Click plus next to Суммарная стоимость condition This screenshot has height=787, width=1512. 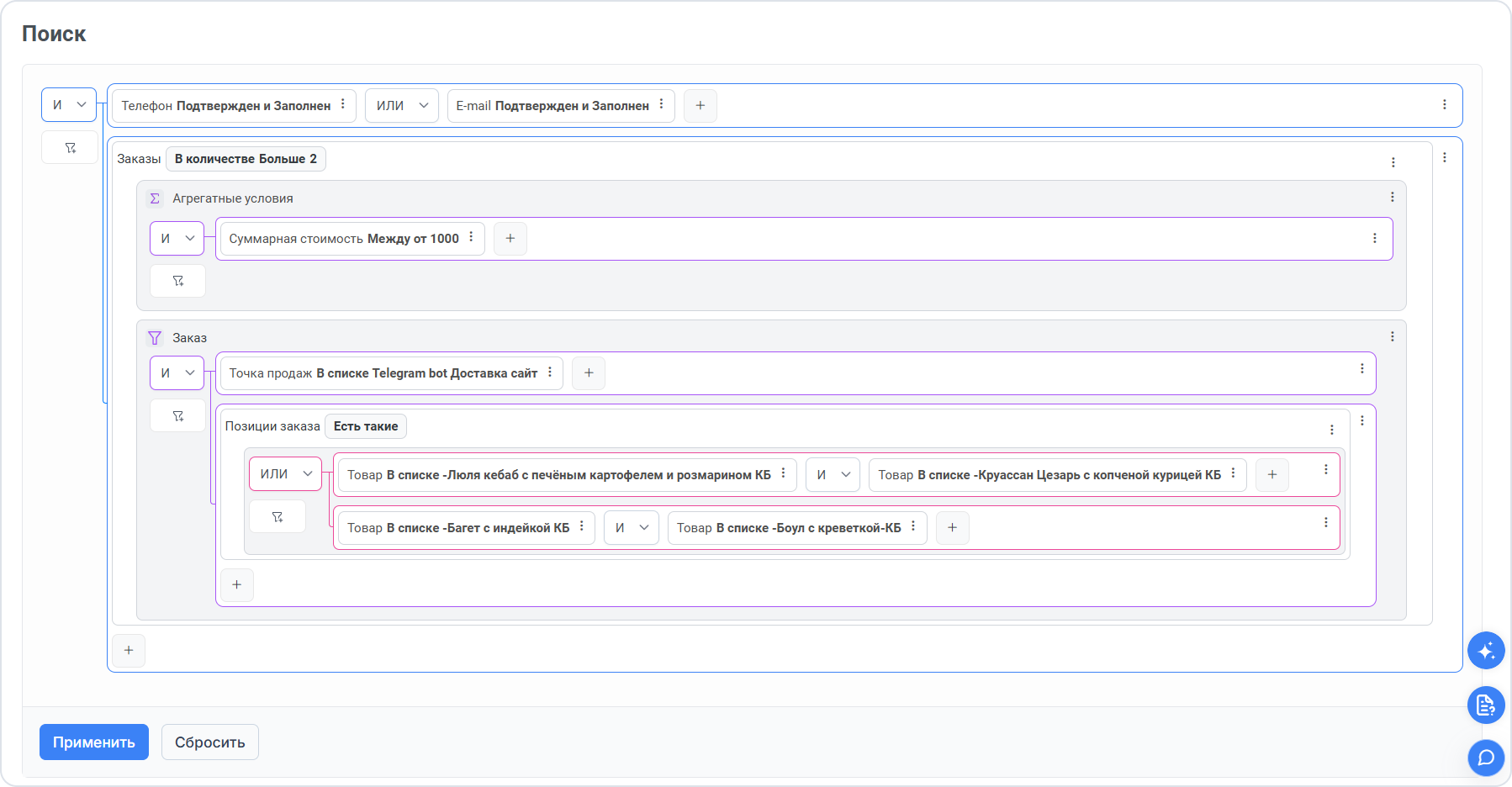click(510, 239)
